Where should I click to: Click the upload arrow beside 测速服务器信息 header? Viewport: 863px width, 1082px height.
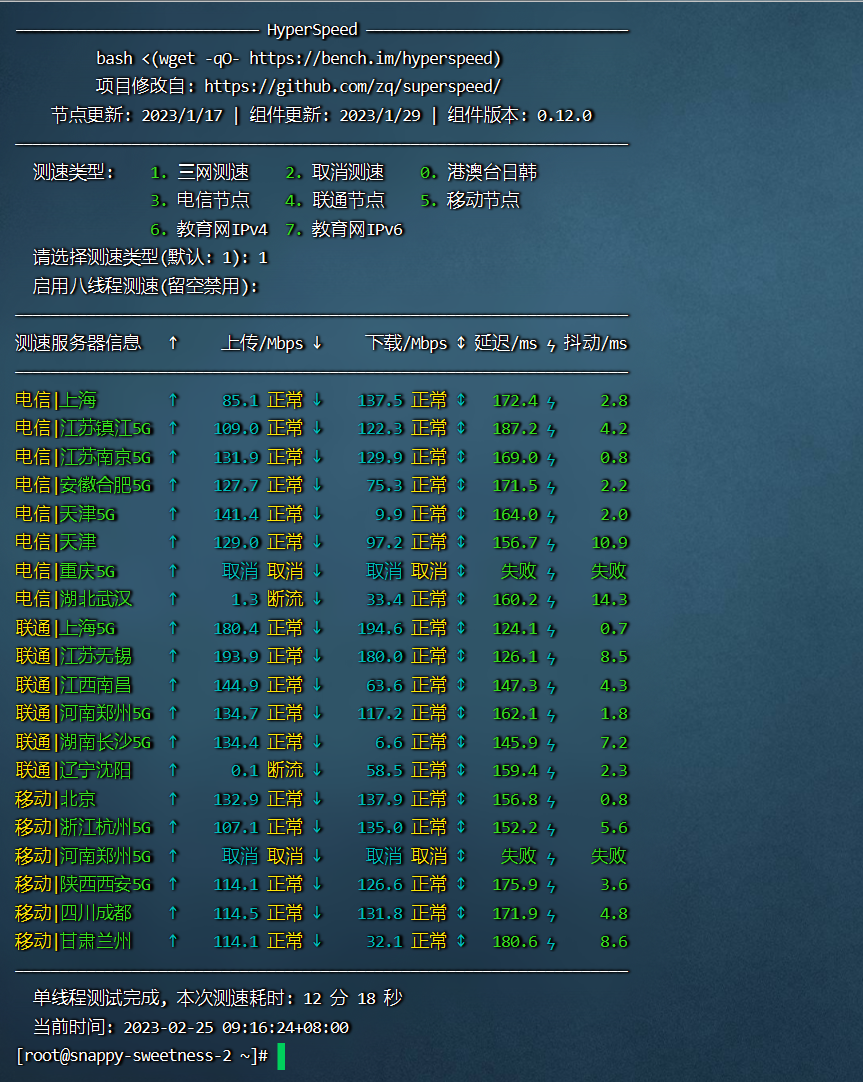click(173, 343)
